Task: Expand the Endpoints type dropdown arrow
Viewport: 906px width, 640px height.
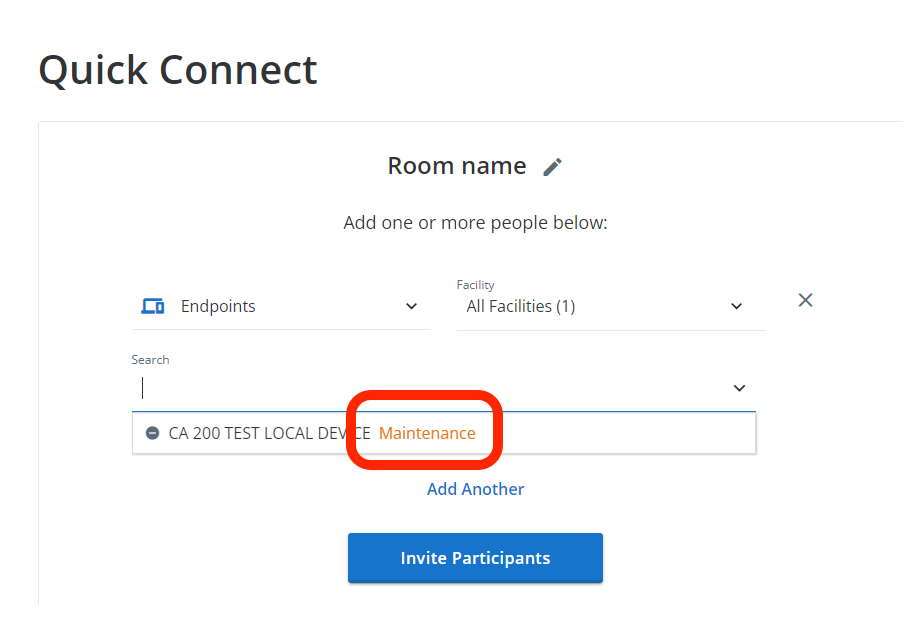Action: (x=411, y=306)
